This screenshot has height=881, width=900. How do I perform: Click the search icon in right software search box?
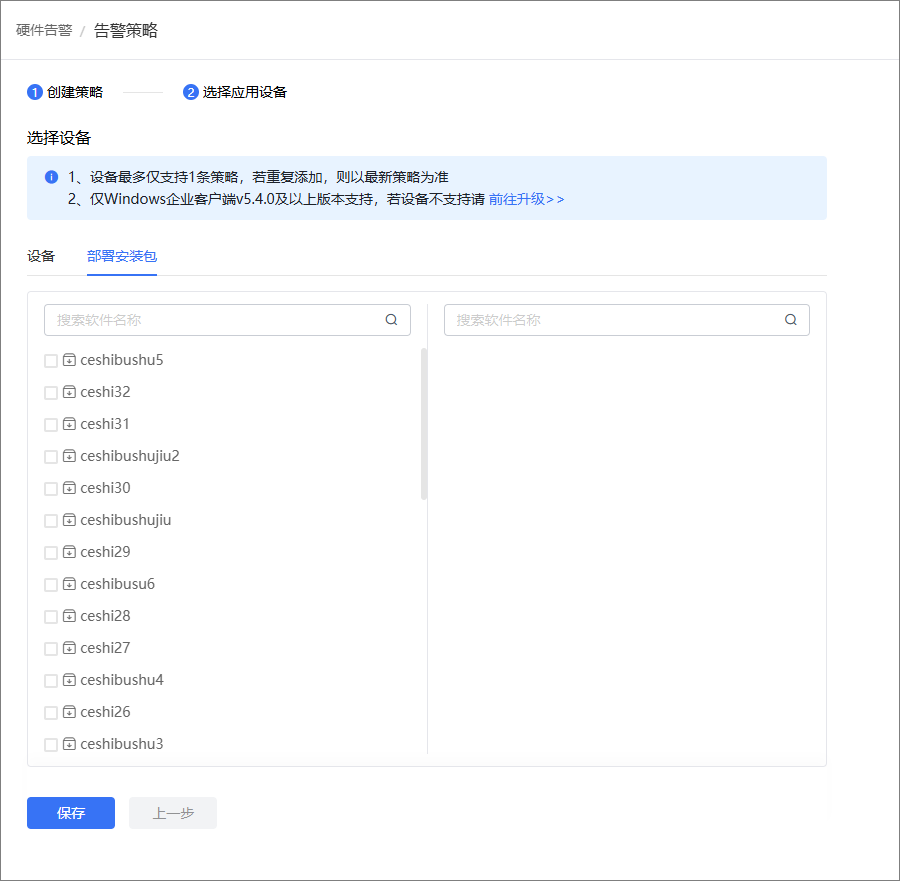click(x=790, y=320)
